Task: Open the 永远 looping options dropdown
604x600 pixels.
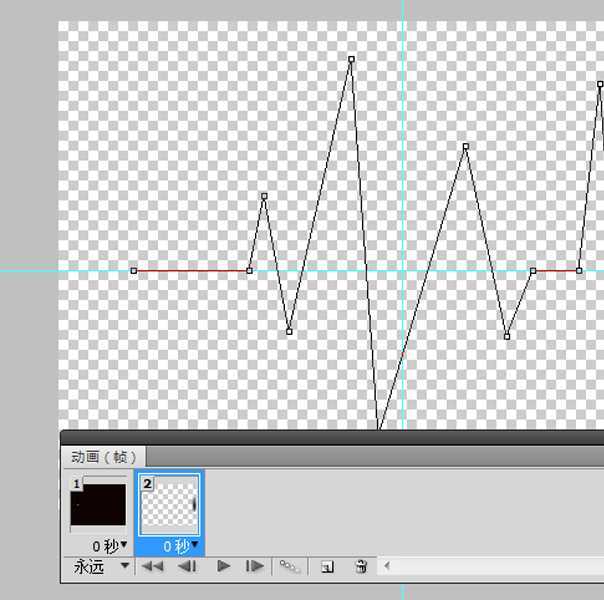Action: (125, 566)
